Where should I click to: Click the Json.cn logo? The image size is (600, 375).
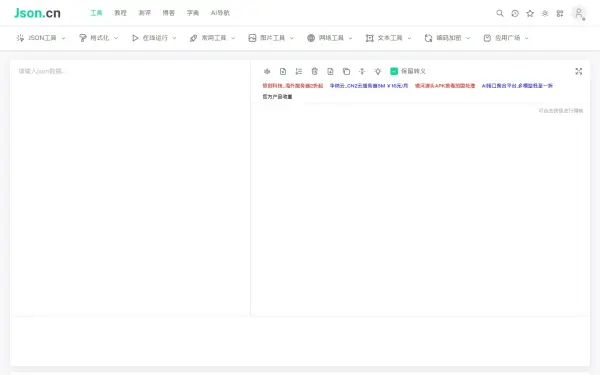coord(37,13)
